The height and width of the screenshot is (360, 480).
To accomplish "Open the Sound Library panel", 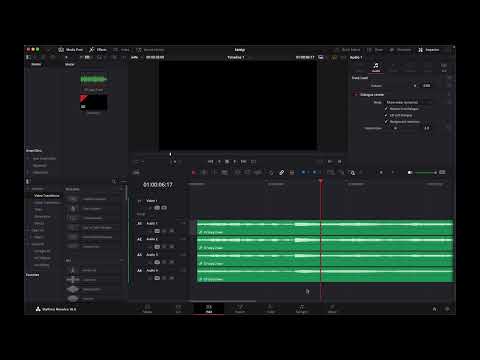I will [x=150, y=50].
